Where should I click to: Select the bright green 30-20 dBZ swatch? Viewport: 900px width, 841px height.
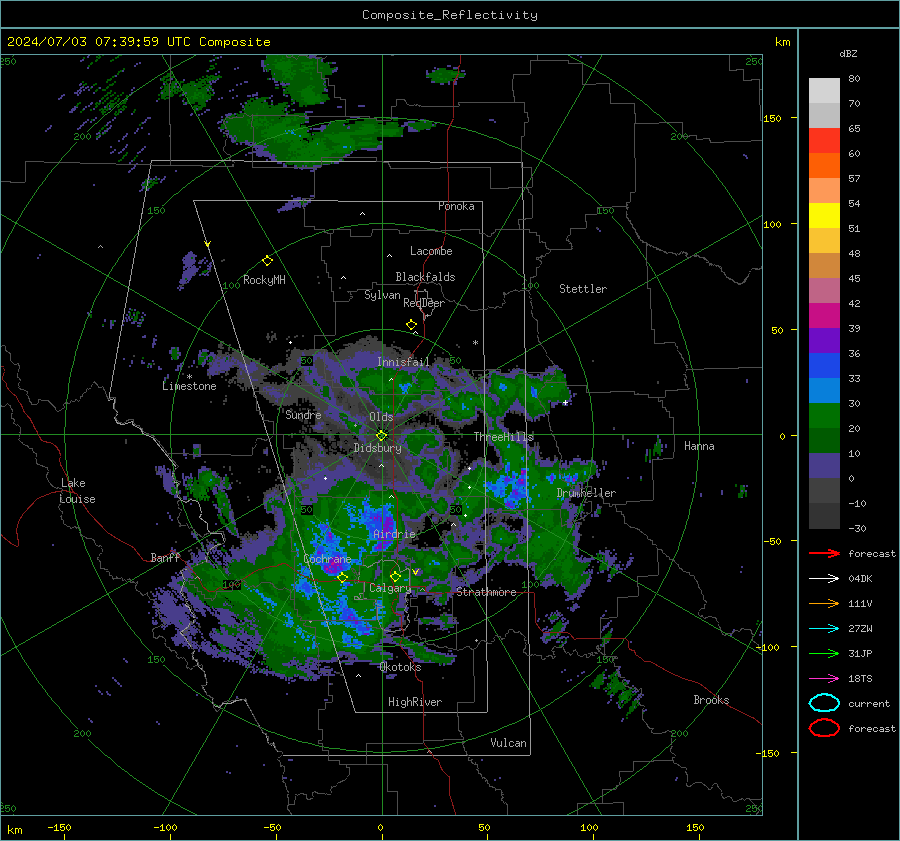pos(824,416)
